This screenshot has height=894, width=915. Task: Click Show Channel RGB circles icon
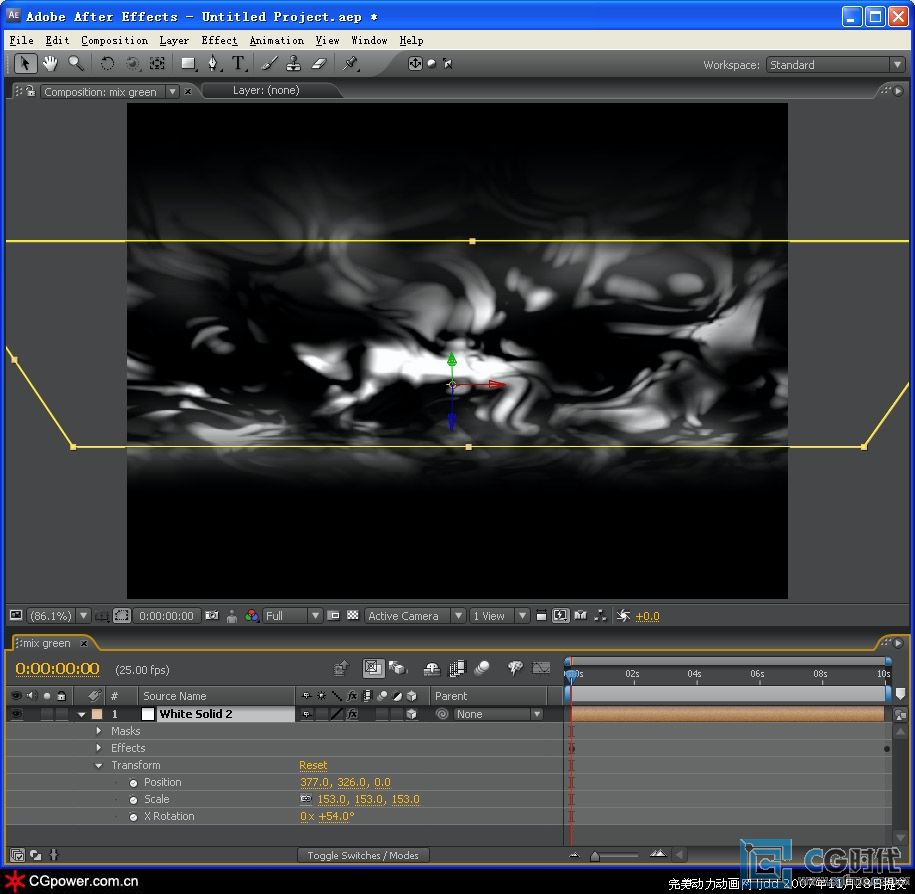(252, 616)
